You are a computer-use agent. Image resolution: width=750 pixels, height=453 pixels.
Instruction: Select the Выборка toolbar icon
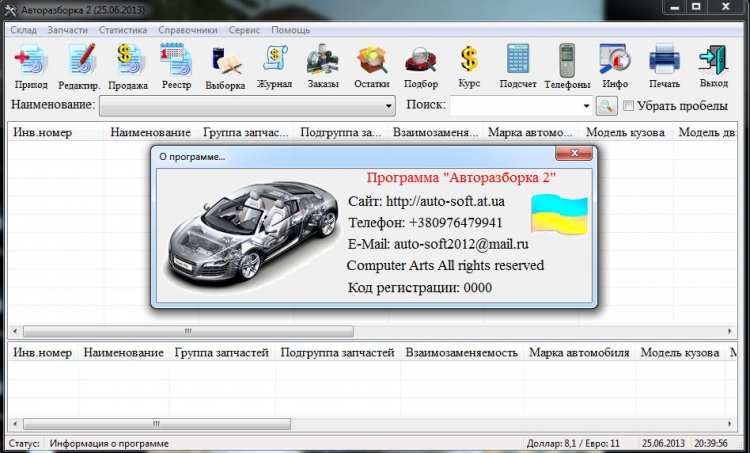click(225, 59)
